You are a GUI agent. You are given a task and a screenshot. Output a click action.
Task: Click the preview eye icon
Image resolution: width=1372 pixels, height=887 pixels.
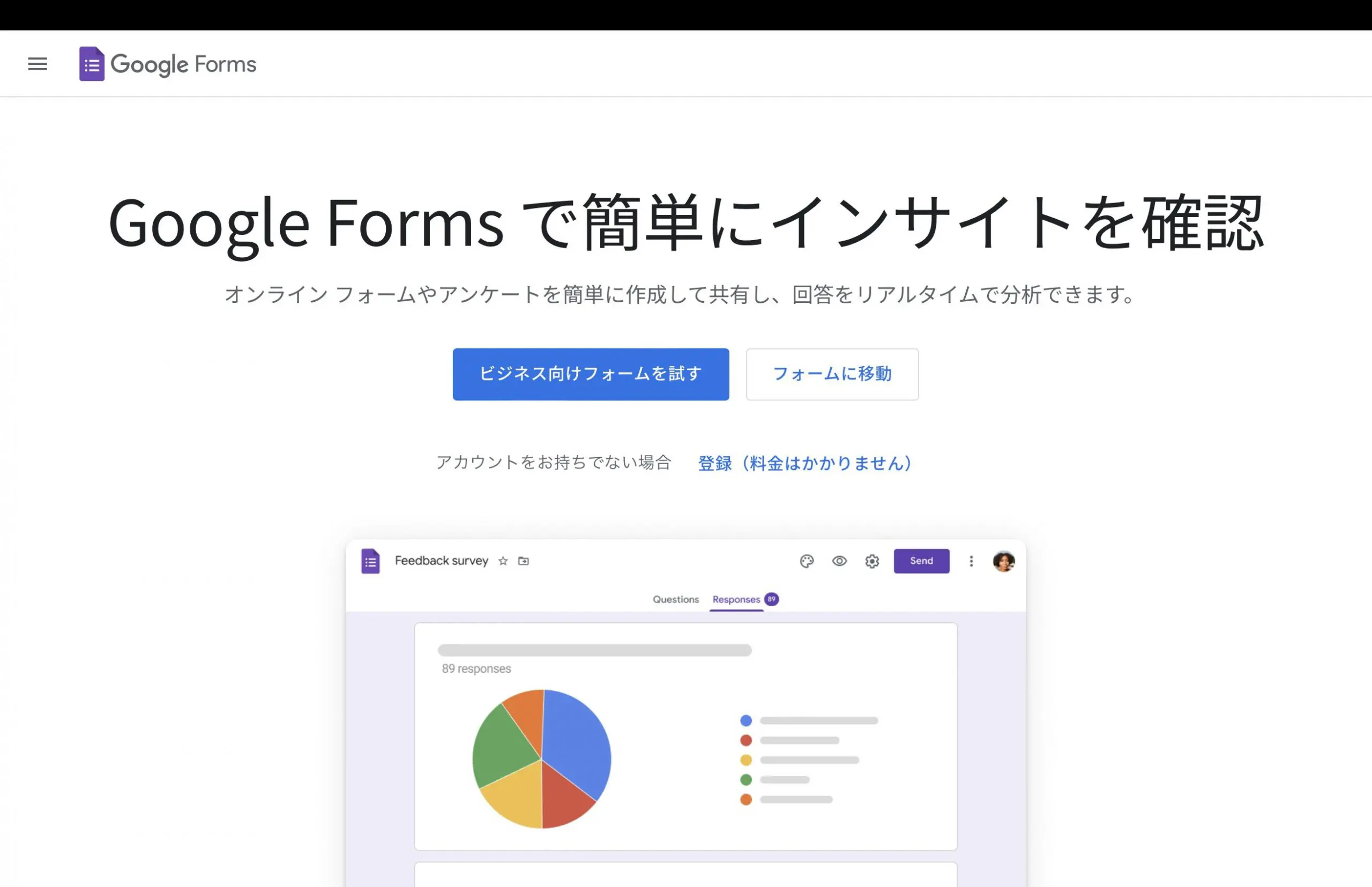839,561
